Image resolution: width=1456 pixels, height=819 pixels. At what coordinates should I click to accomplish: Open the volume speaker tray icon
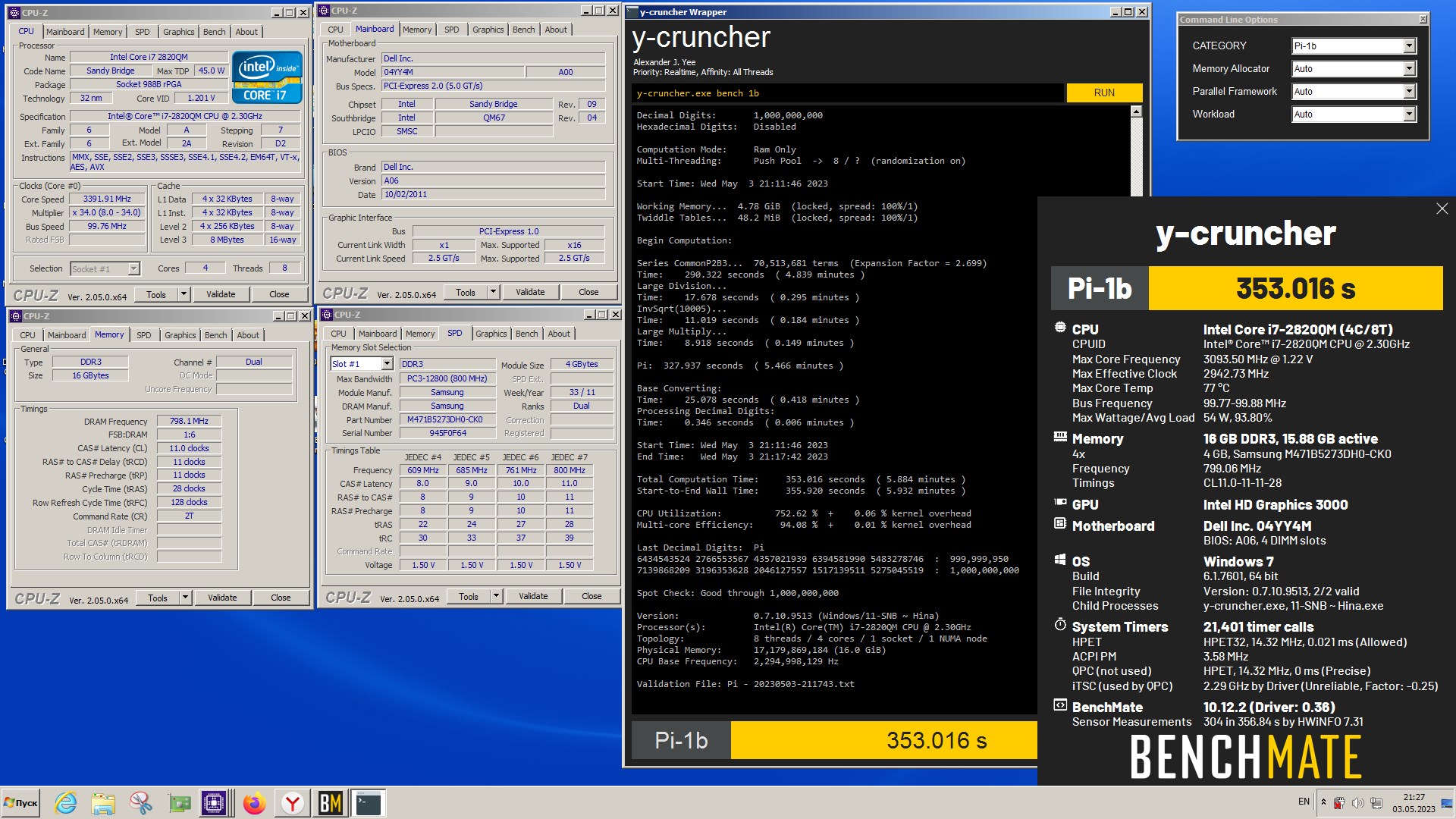[1357, 802]
